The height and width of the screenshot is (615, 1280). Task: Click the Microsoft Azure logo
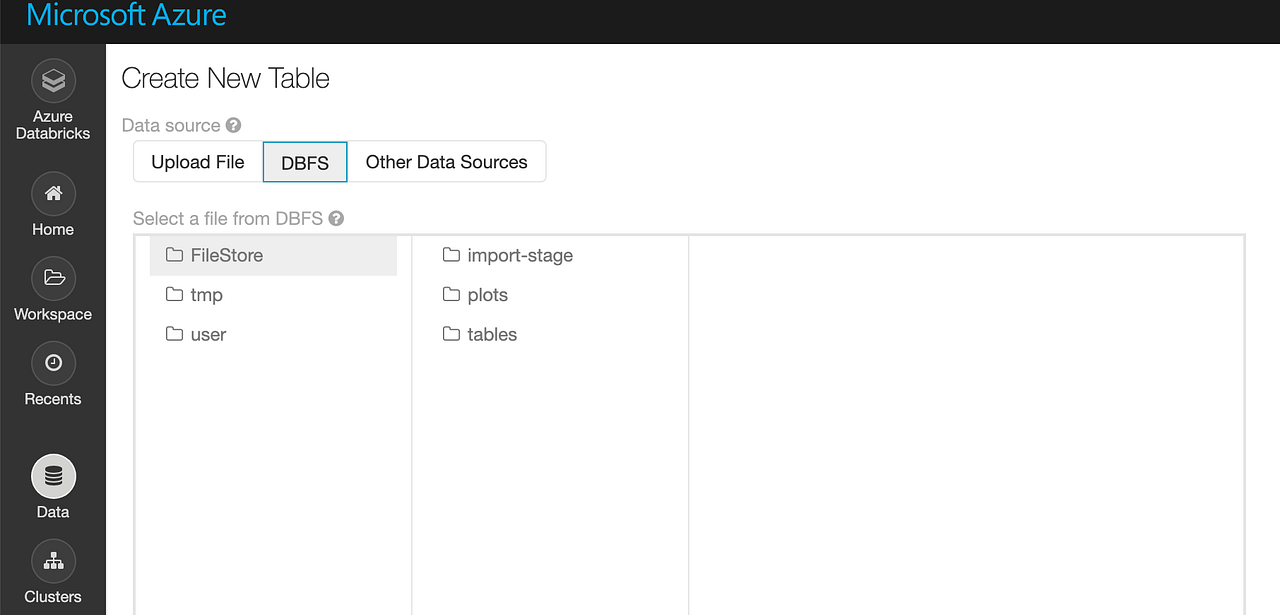(124, 15)
